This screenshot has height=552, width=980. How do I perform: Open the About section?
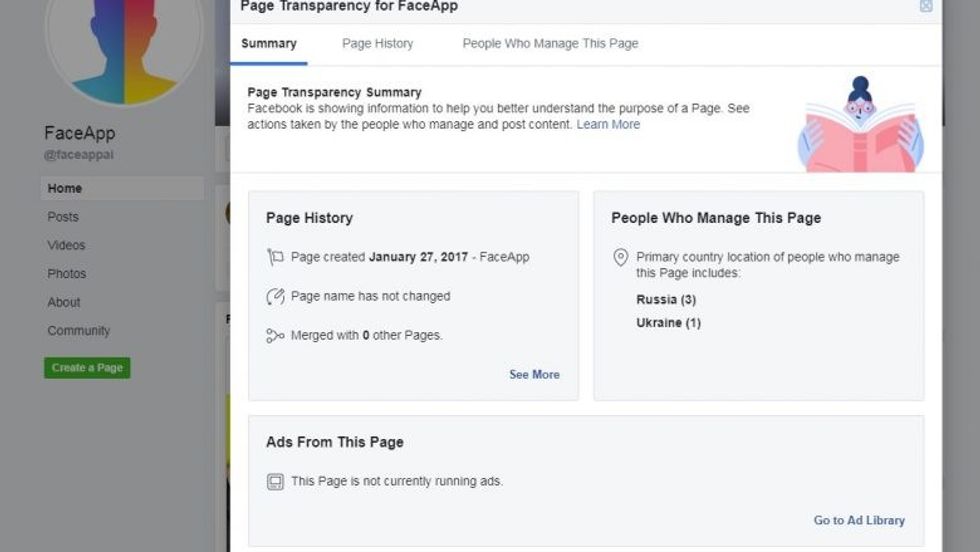coord(64,302)
